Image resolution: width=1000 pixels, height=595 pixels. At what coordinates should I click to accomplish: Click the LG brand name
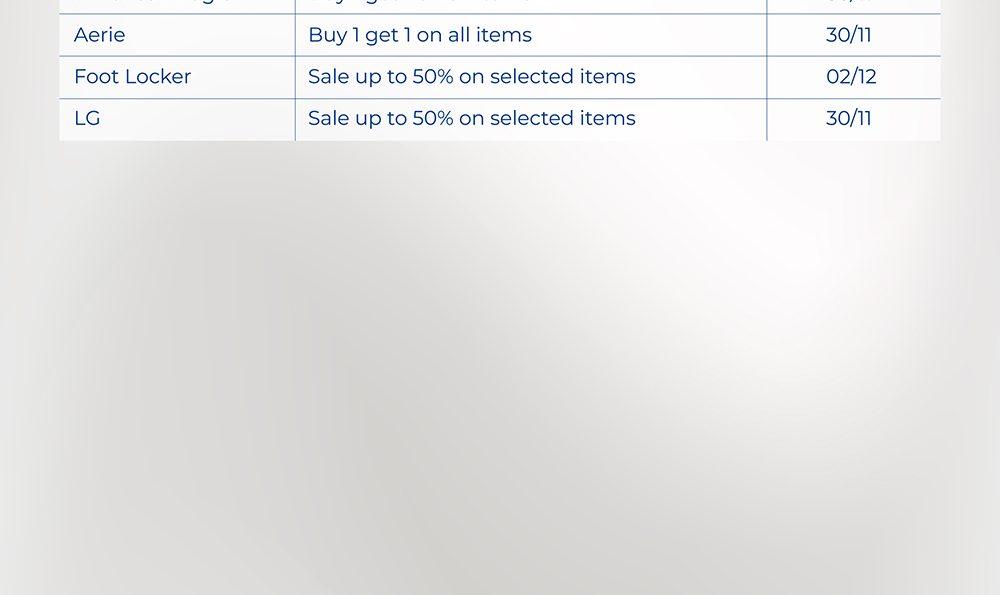pyautogui.click(x=87, y=118)
